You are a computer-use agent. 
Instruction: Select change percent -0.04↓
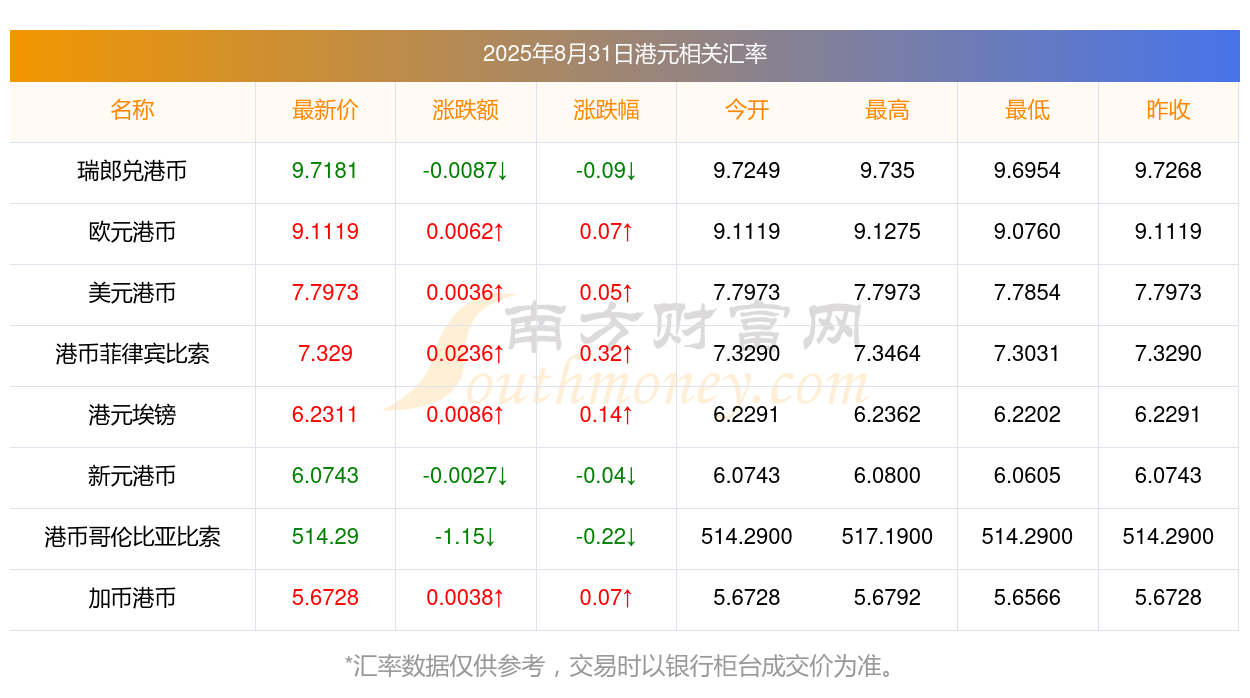[x=606, y=476]
